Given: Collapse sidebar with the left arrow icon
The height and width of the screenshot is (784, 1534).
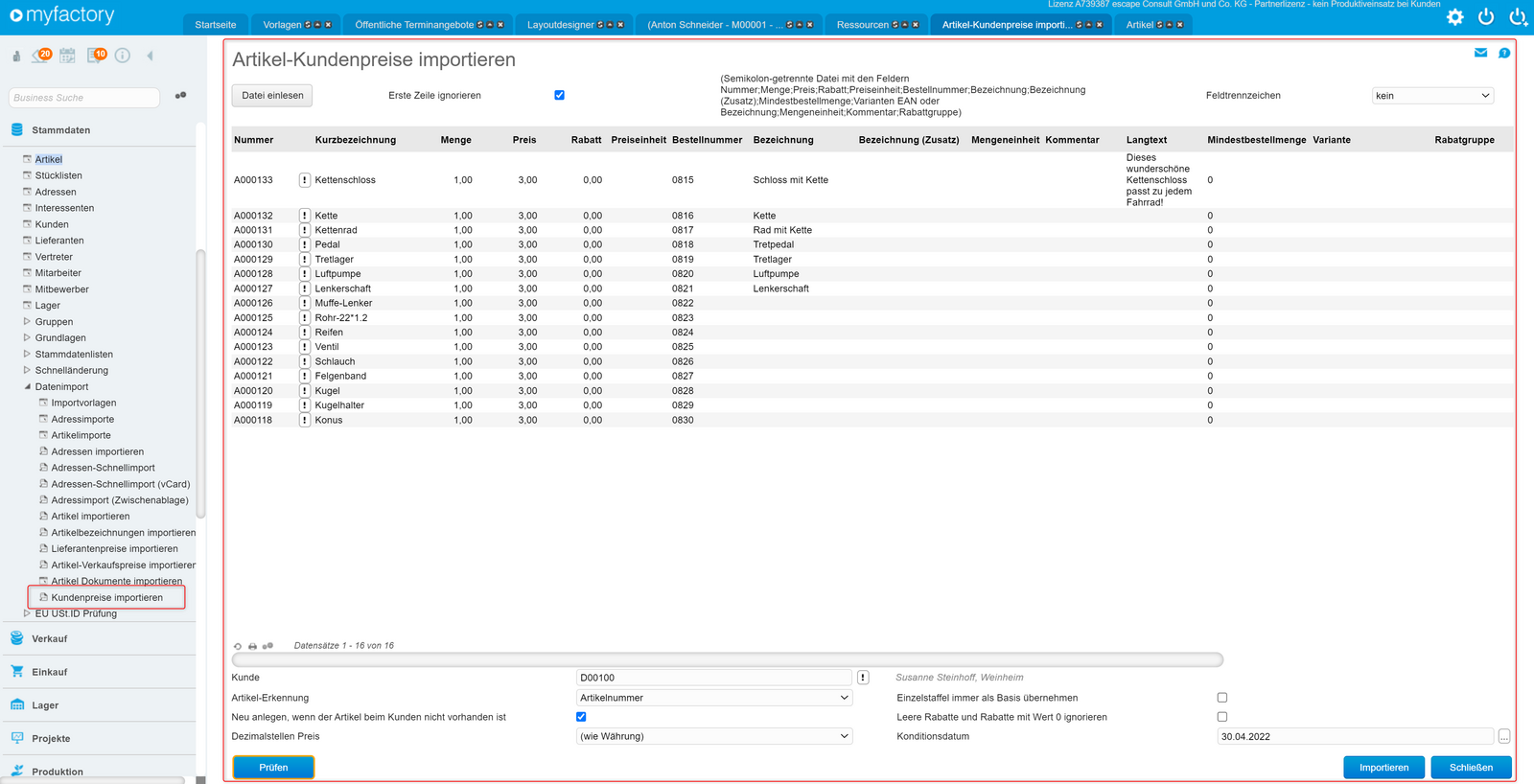Looking at the screenshot, I should [150, 56].
